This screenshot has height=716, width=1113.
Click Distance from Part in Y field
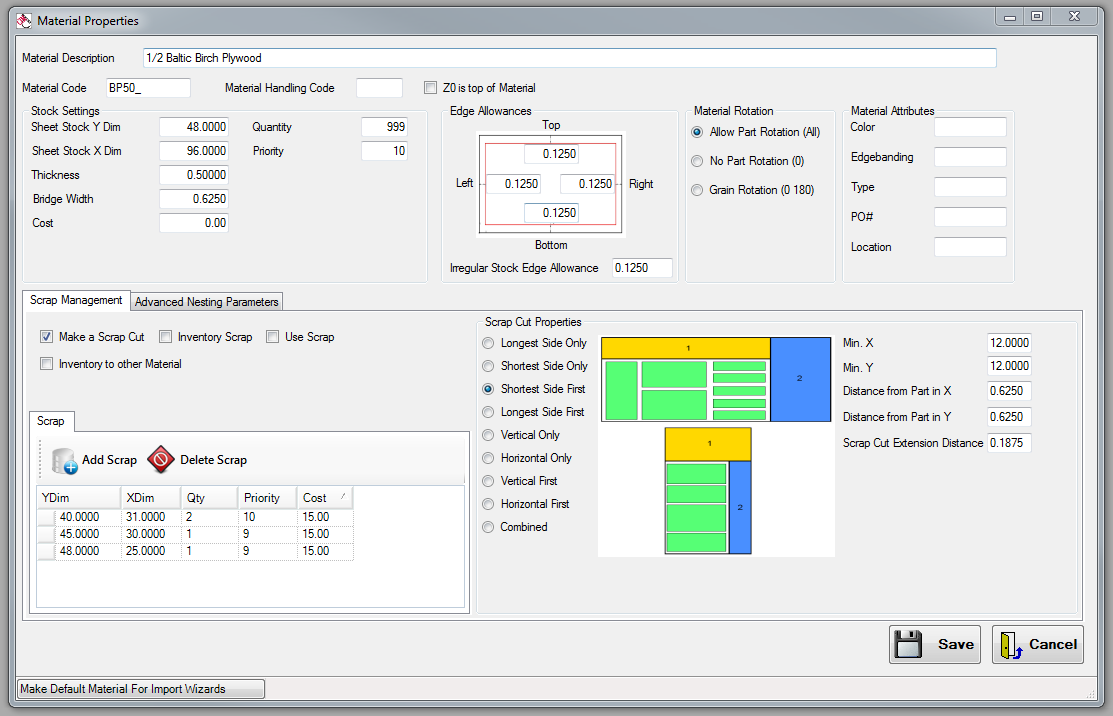(x=1009, y=417)
